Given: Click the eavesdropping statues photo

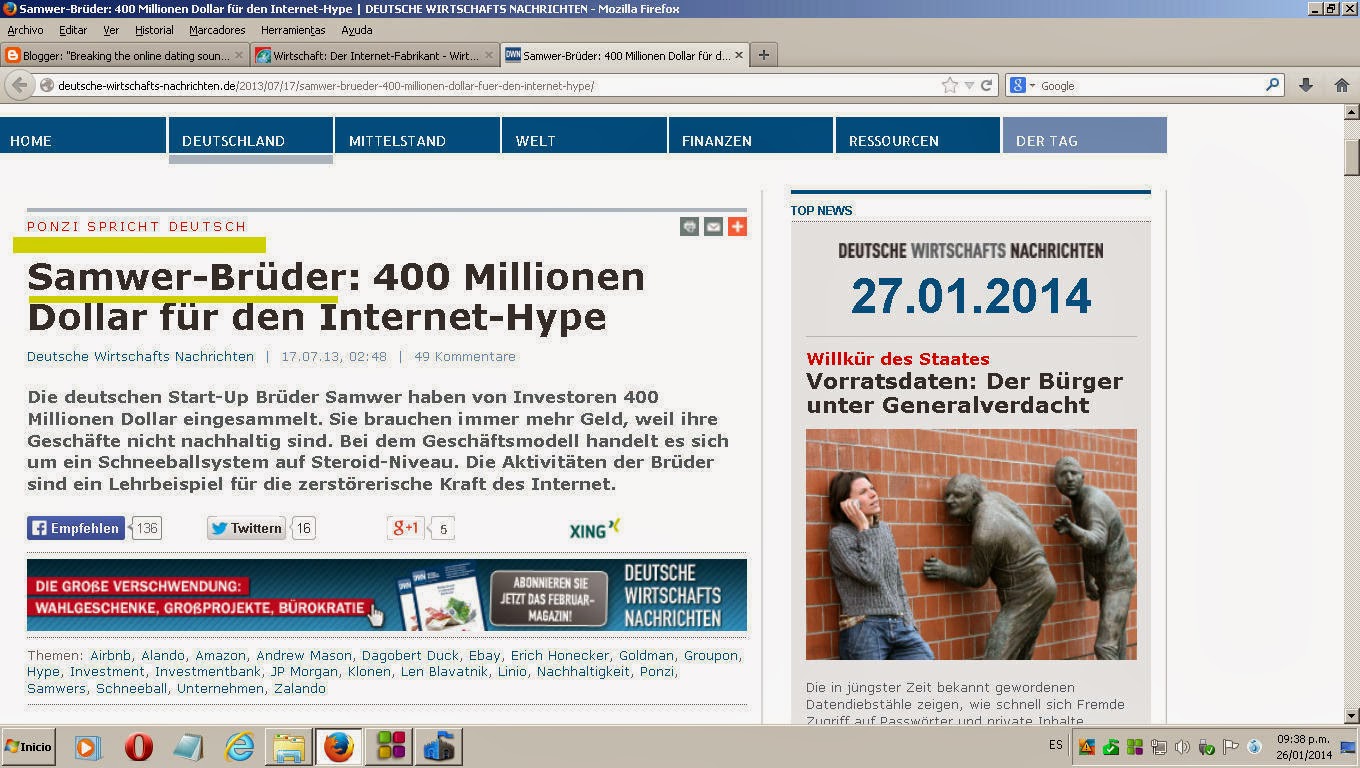Looking at the screenshot, I should pyautogui.click(x=971, y=544).
